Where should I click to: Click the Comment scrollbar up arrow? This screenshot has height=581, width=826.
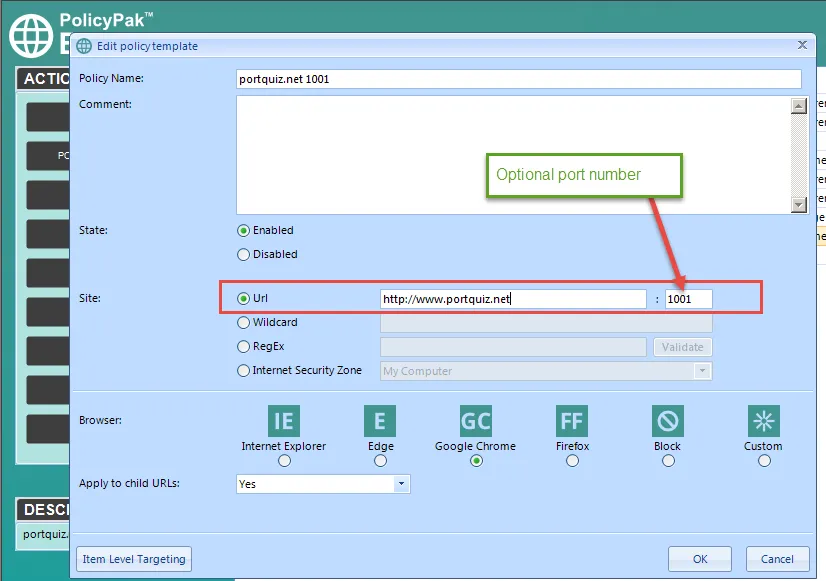[799, 105]
